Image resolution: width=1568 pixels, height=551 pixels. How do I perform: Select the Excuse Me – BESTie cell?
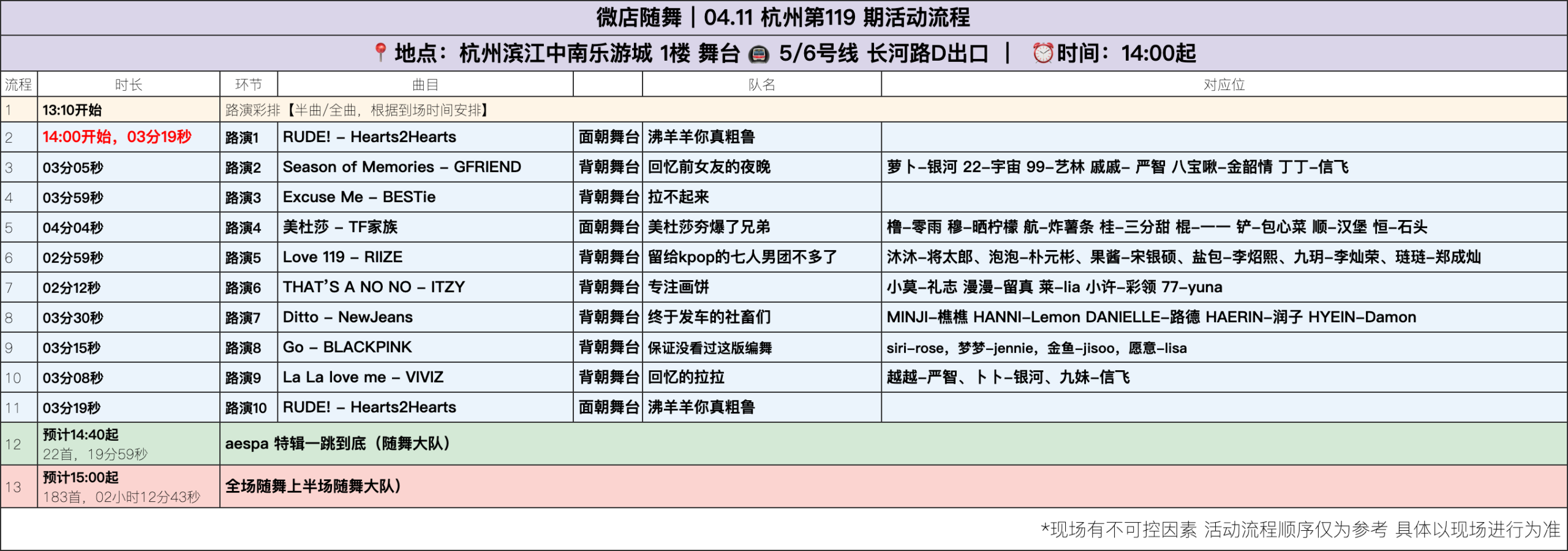[359, 197]
